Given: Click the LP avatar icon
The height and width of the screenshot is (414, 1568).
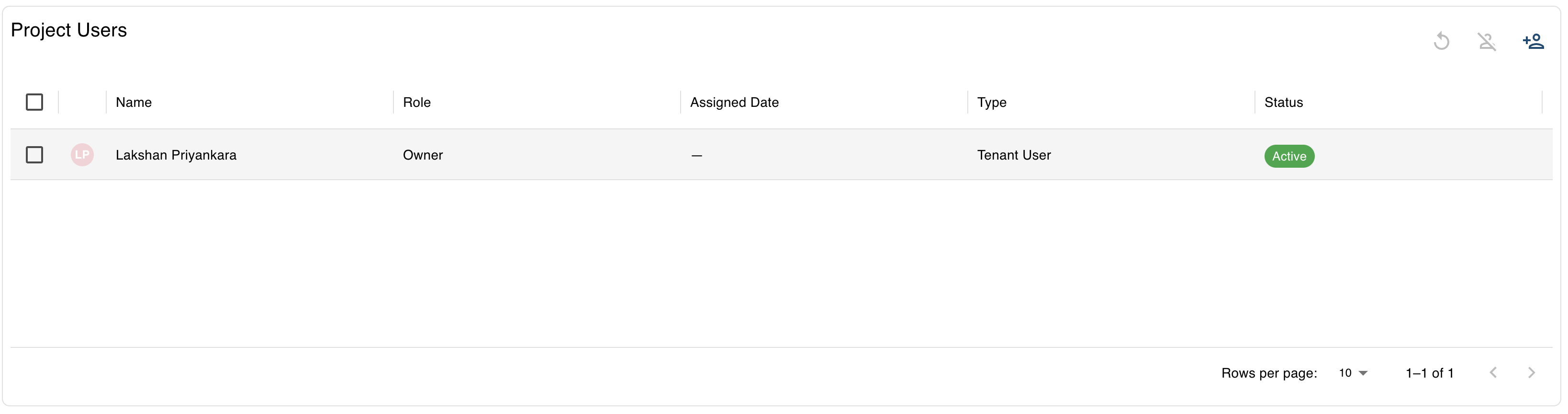Looking at the screenshot, I should [82, 155].
